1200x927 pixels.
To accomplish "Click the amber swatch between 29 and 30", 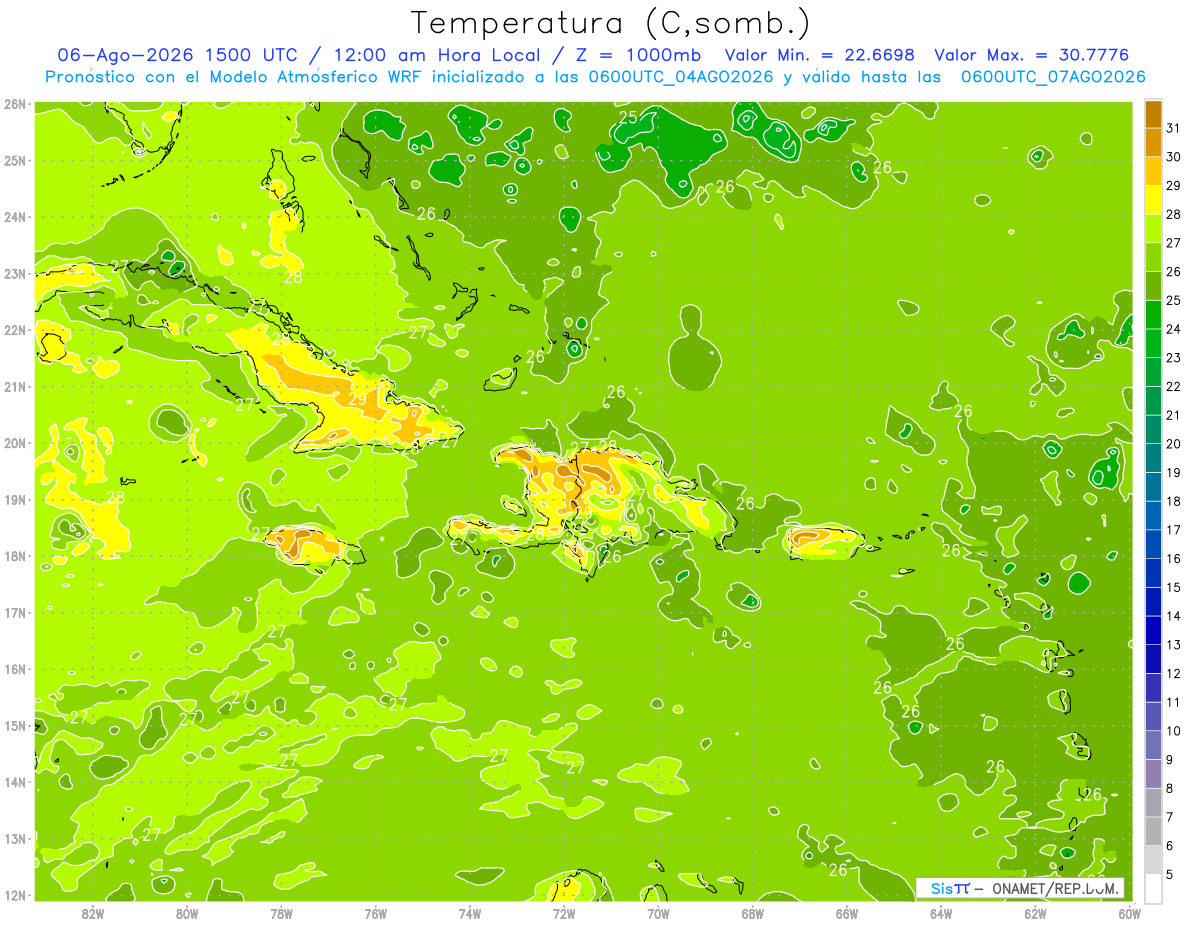I will [x=1153, y=171].
